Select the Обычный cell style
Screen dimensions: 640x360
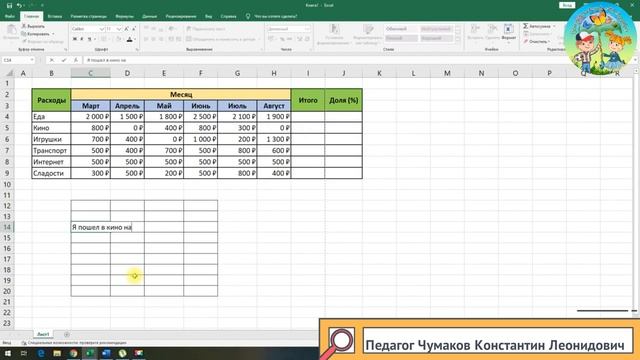401,29
